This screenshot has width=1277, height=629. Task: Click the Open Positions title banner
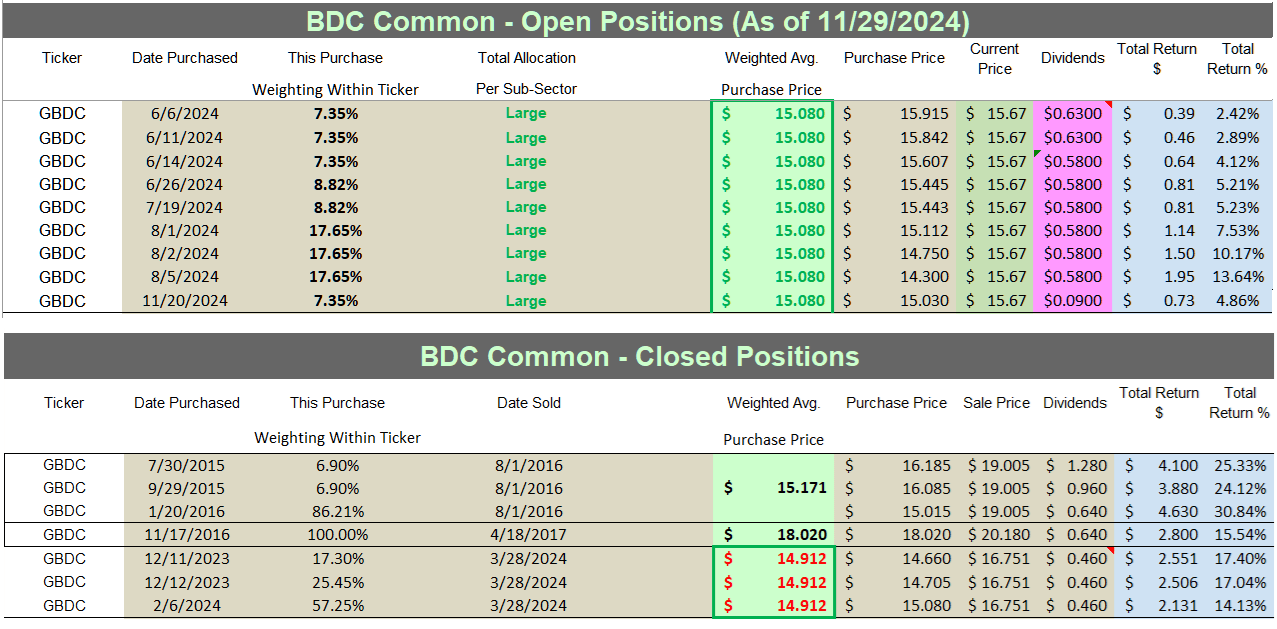(x=638, y=21)
